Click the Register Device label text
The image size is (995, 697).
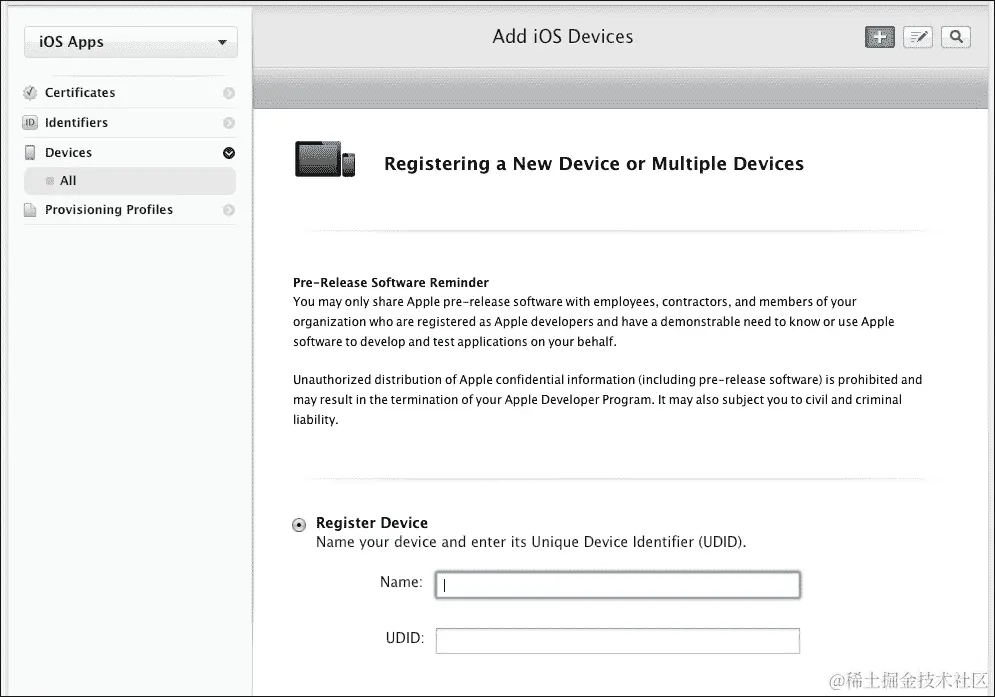click(372, 522)
